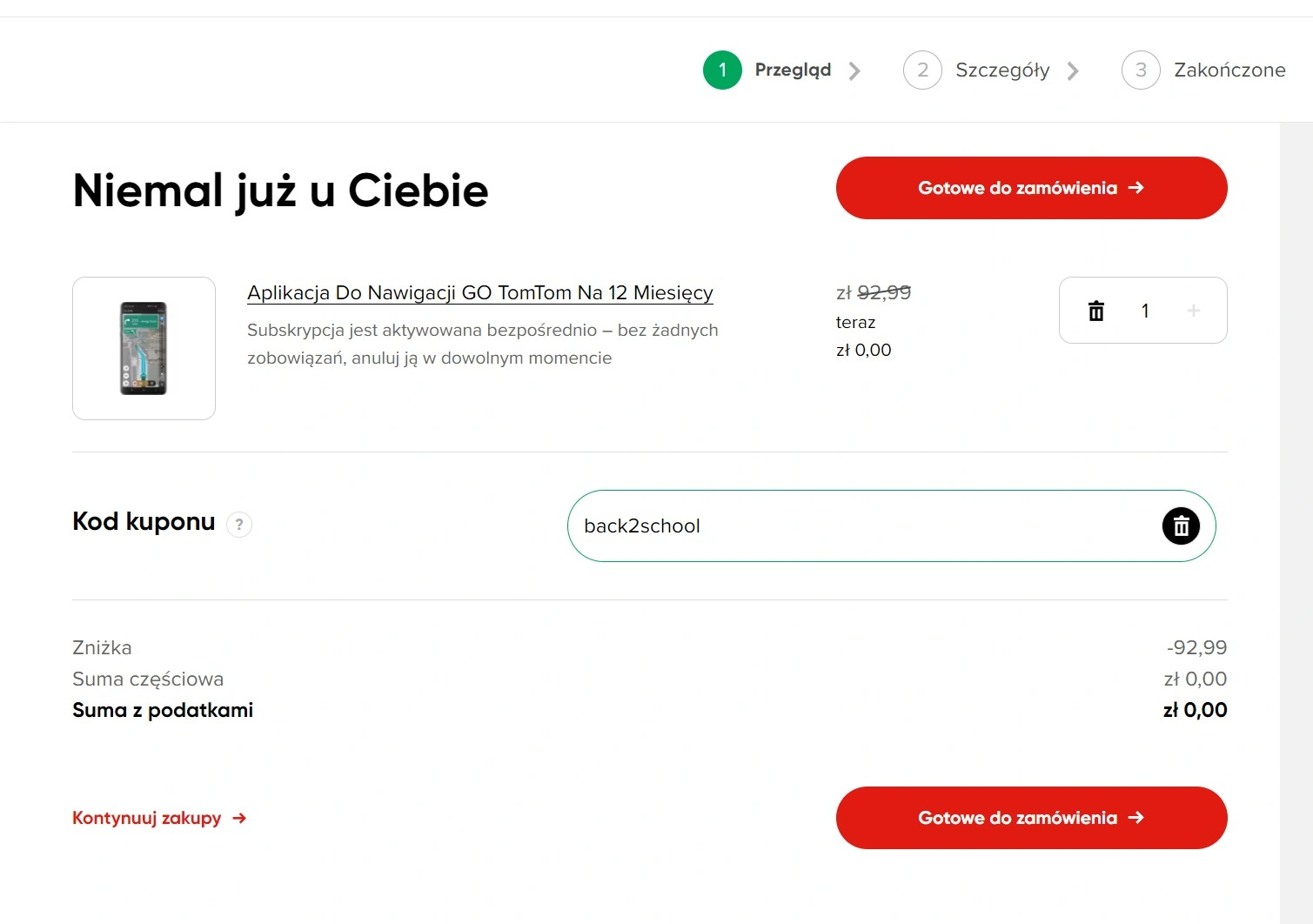
Task: Click the step 3 circle icon
Action: pos(1141,70)
